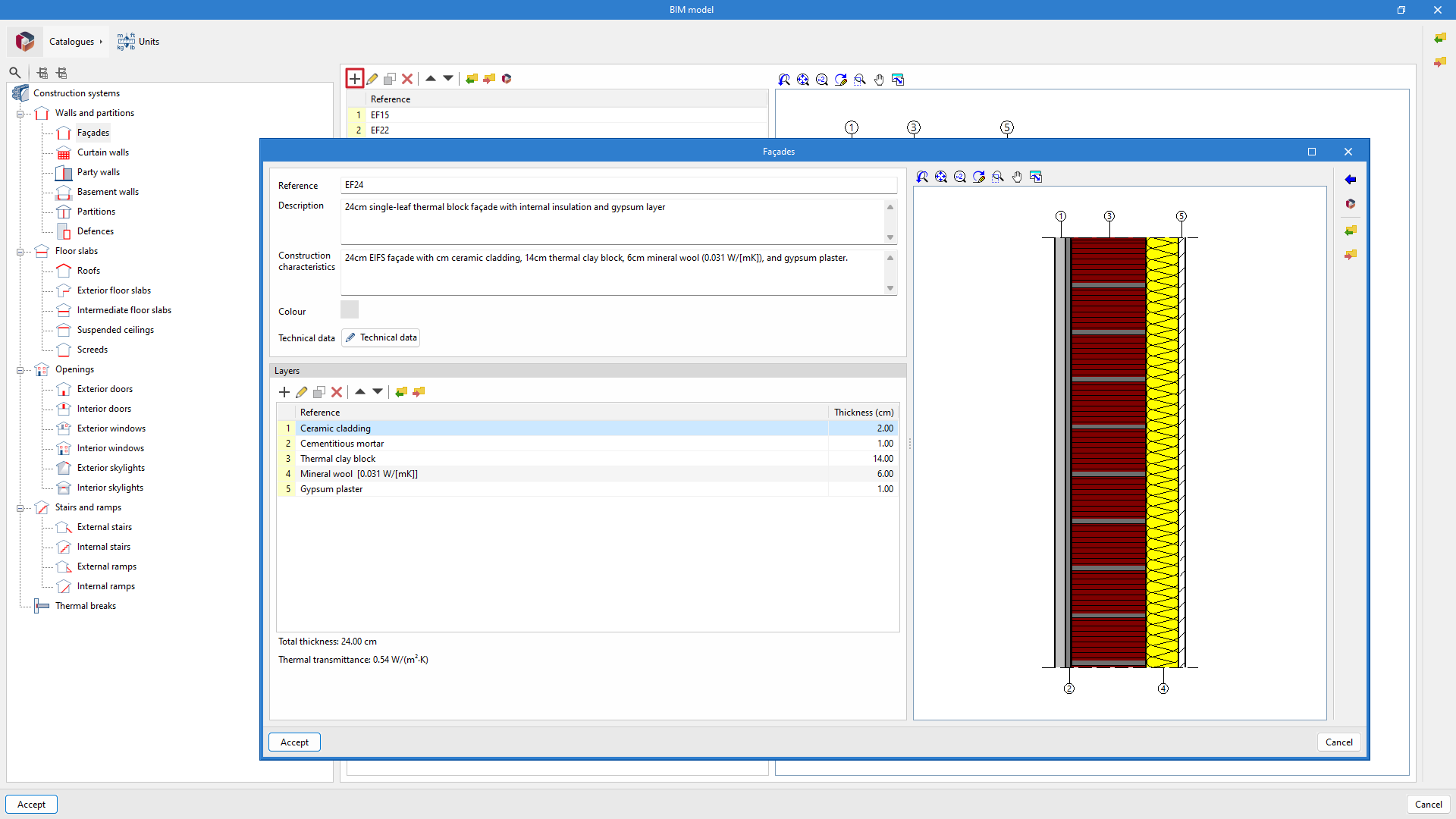Click the pencil edit icon in Layers toolbar
This screenshot has height=819, width=1456.
tap(302, 392)
